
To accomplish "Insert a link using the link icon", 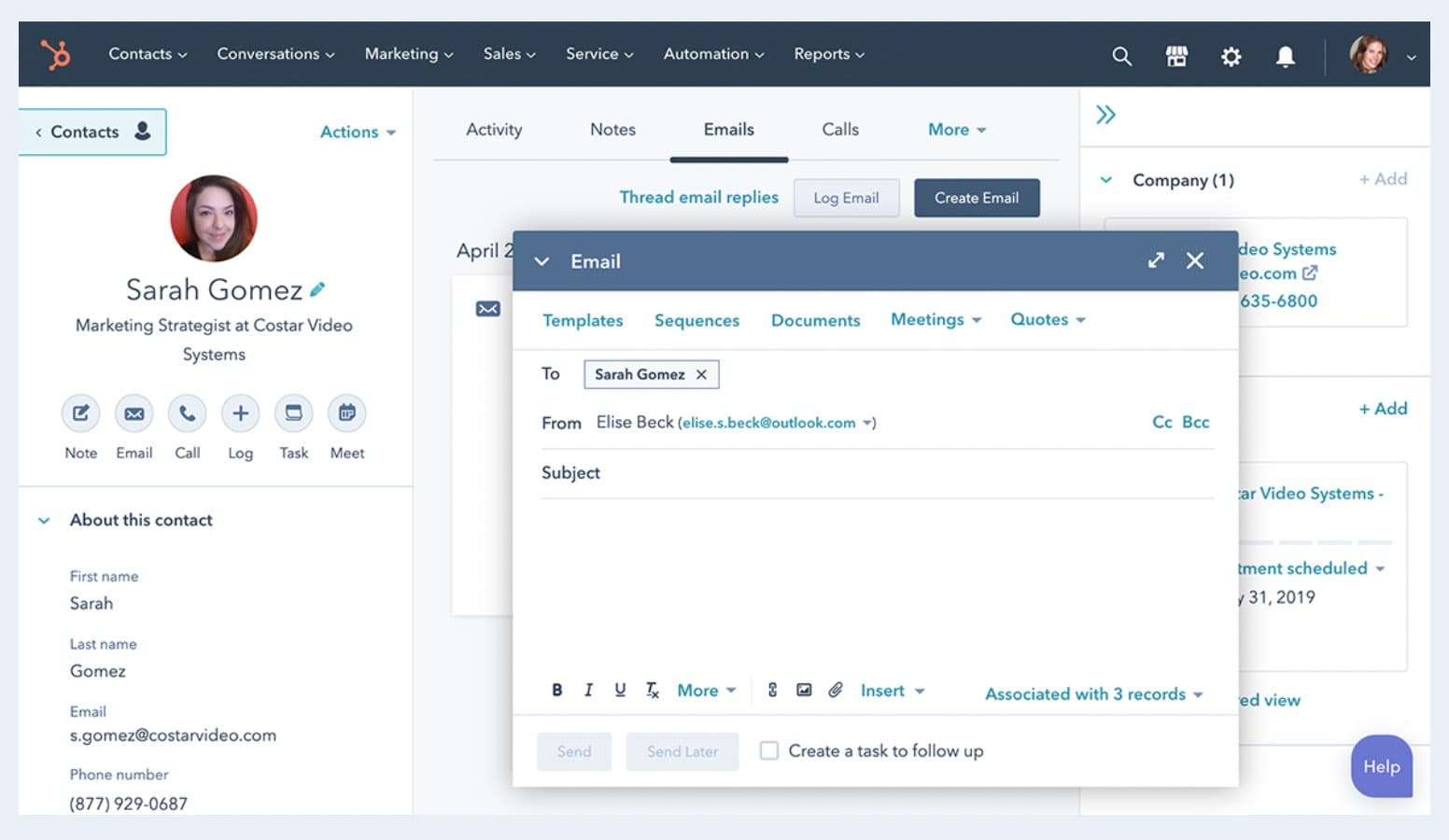I will (x=772, y=690).
